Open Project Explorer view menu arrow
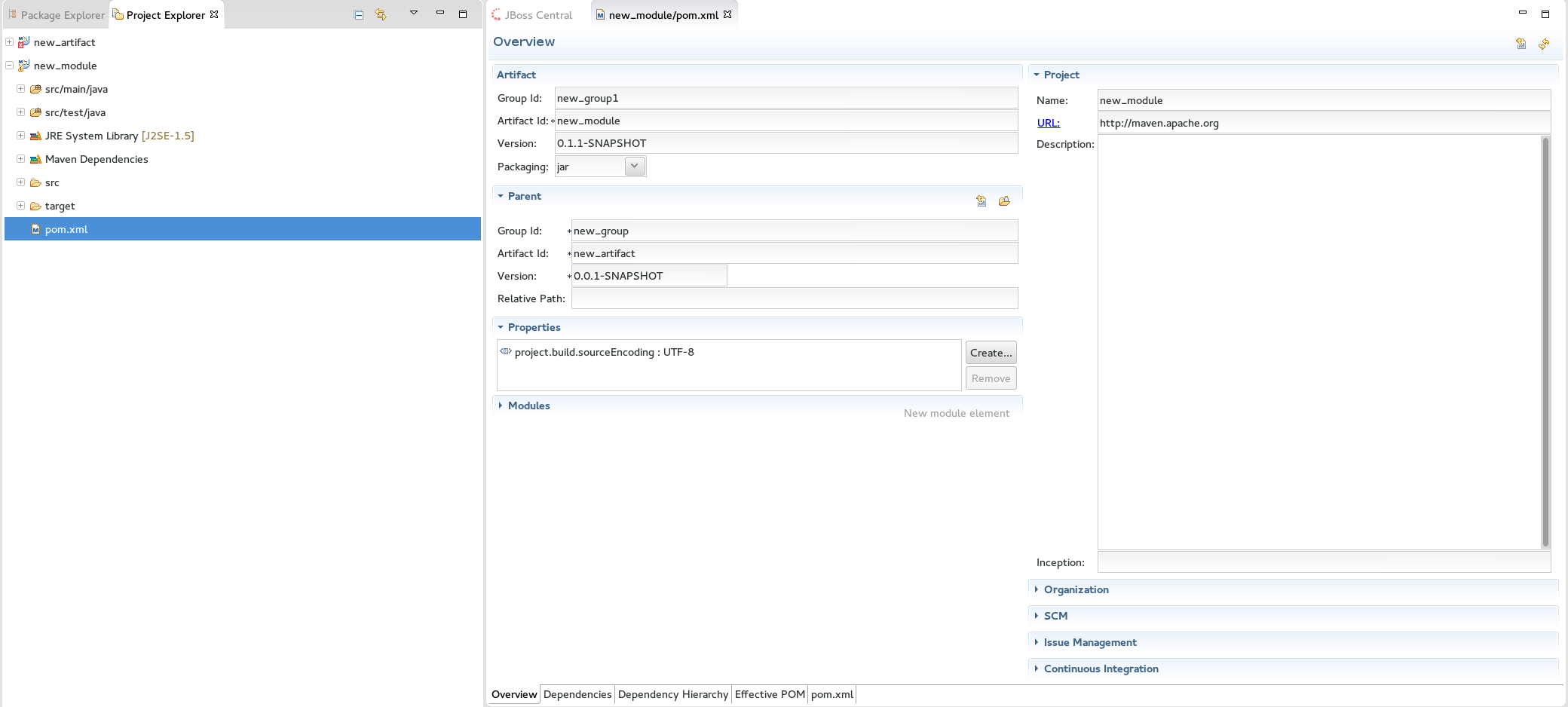Image resolution: width=1568 pixels, height=707 pixels. tap(414, 13)
